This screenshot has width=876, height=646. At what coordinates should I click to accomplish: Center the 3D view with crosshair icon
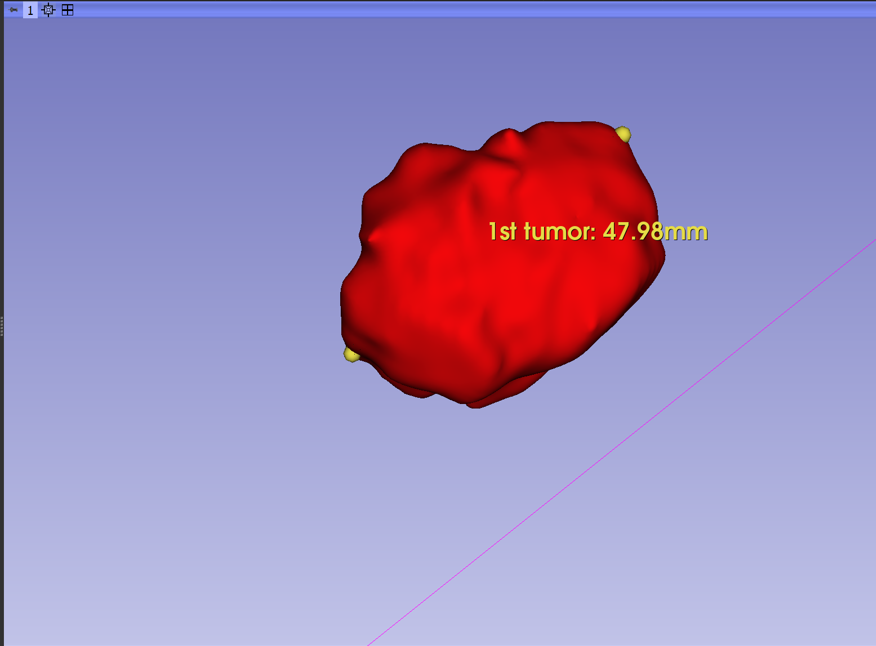(49, 10)
